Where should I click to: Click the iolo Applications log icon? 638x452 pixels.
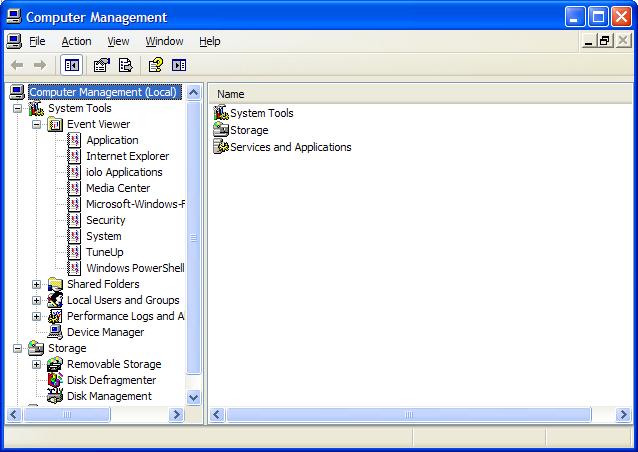coord(74,172)
